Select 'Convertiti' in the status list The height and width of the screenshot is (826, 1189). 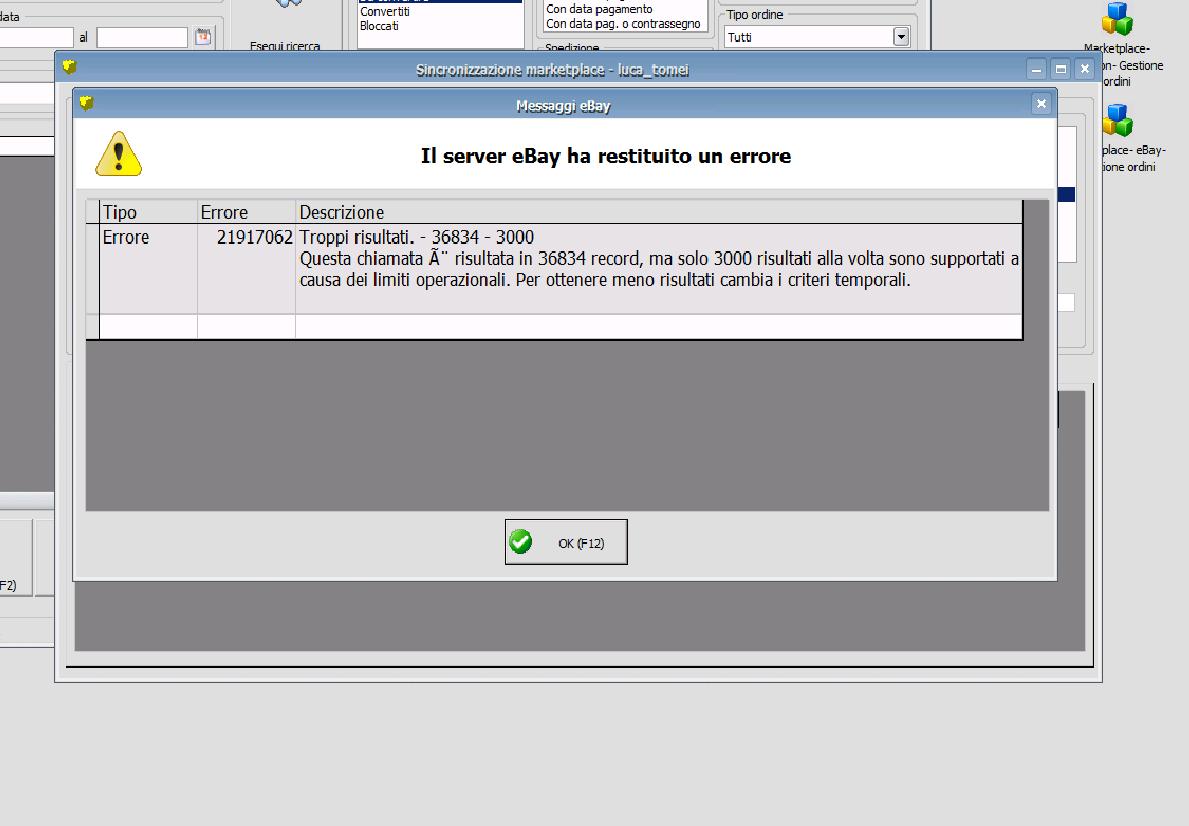[385, 12]
